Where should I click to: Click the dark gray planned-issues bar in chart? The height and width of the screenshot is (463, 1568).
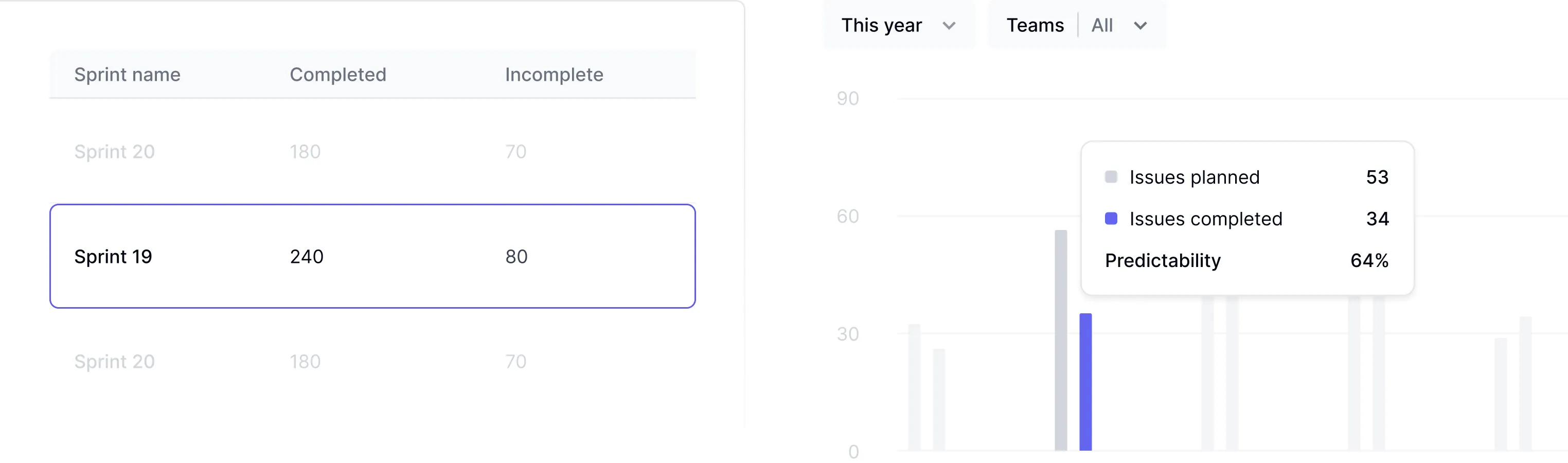tap(1061, 340)
